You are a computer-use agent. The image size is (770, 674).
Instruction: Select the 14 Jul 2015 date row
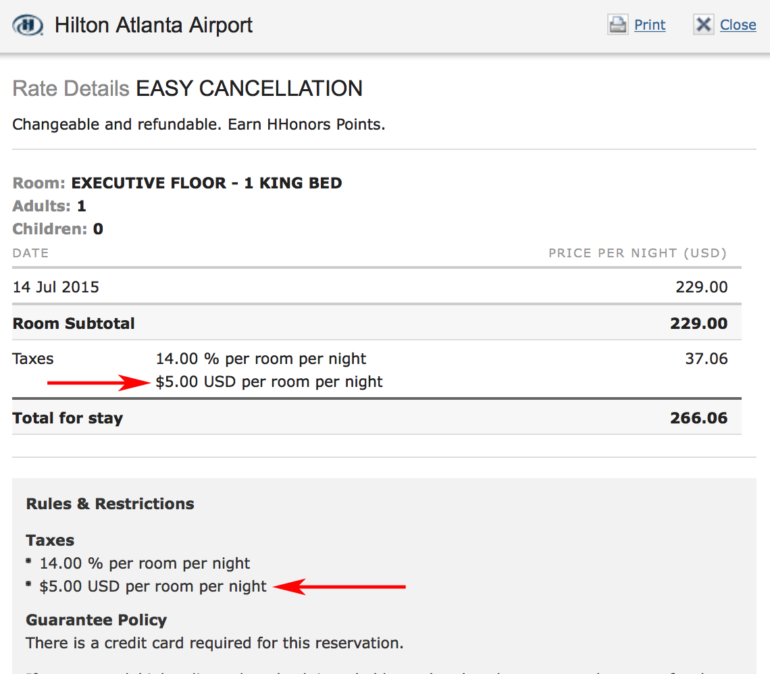click(x=56, y=287)
